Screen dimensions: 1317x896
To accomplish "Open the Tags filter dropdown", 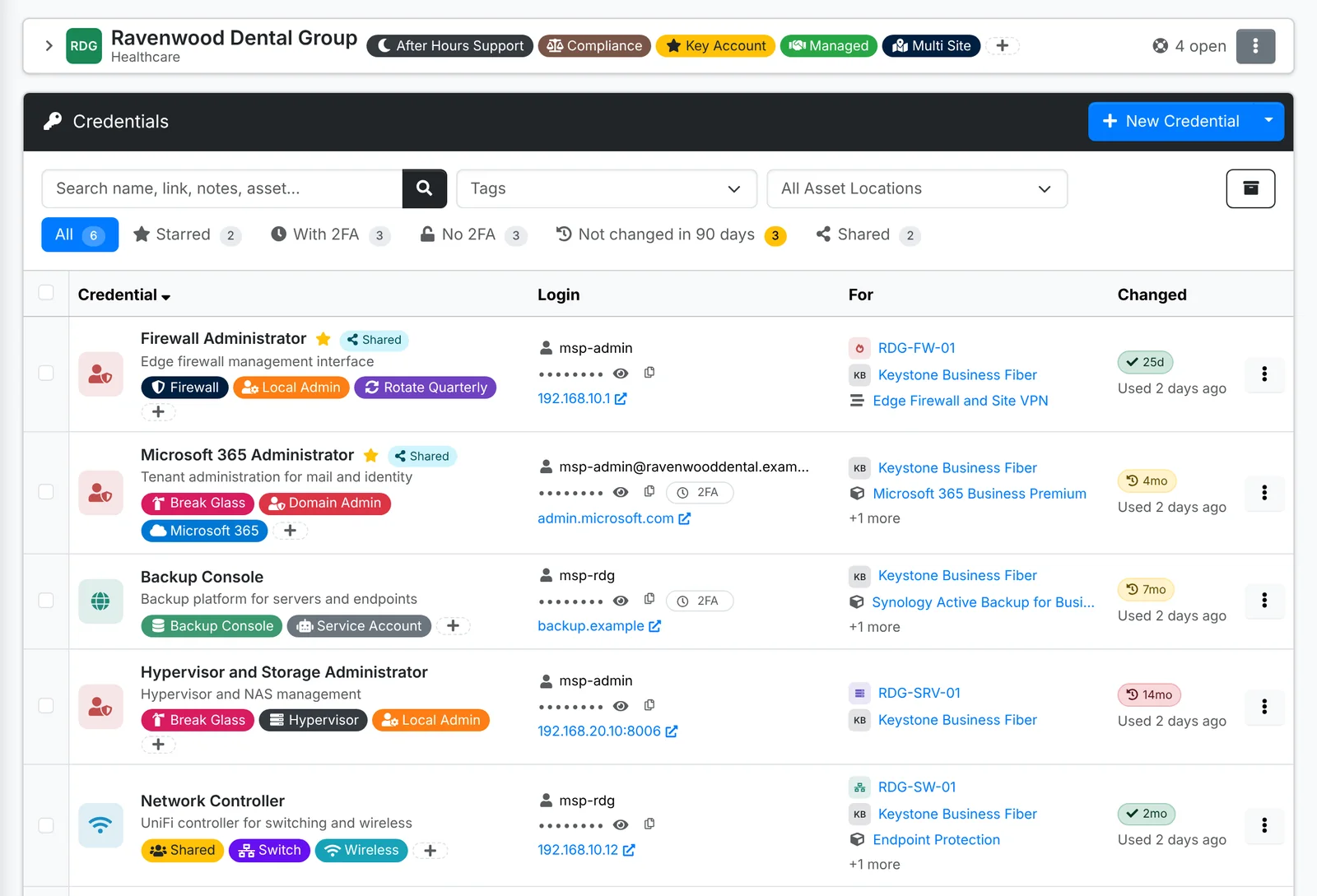I will (607, 188).
